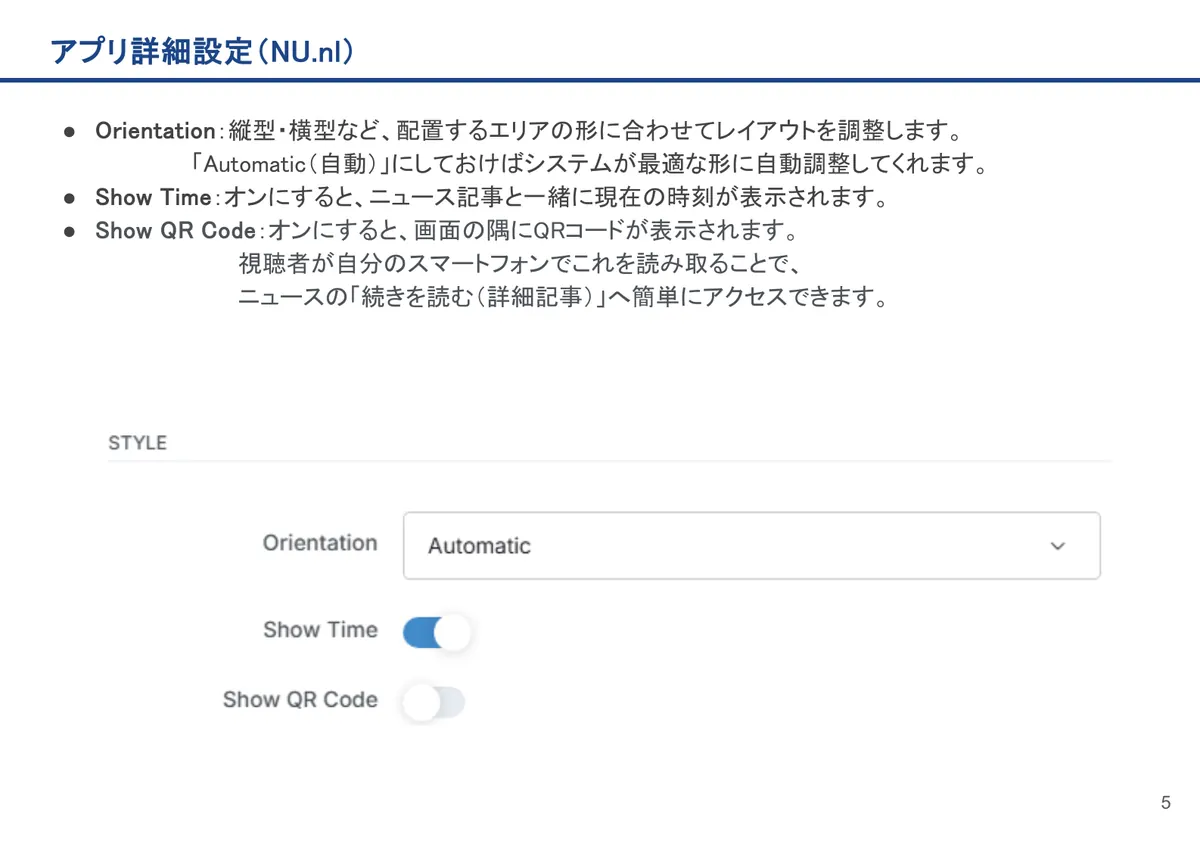Open the Orientation dropdown showing Automatic
Screen dimensions: 1200x849
tap(751, 546)
